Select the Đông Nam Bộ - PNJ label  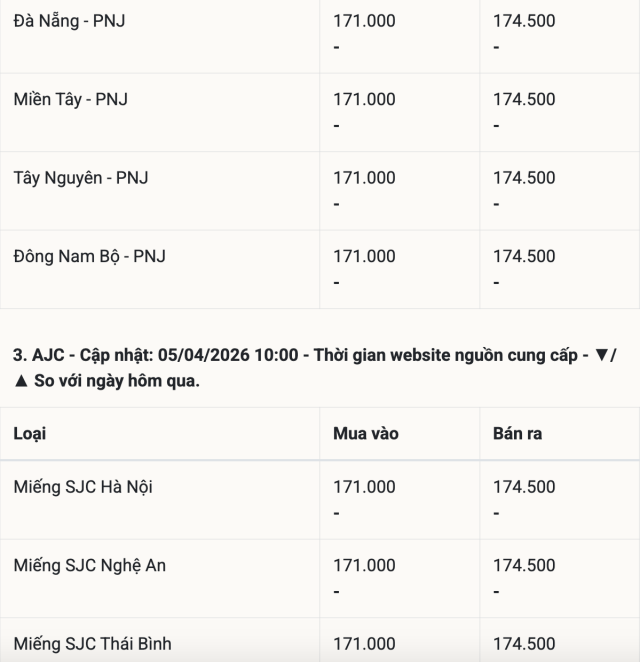[x=89, y=256]
